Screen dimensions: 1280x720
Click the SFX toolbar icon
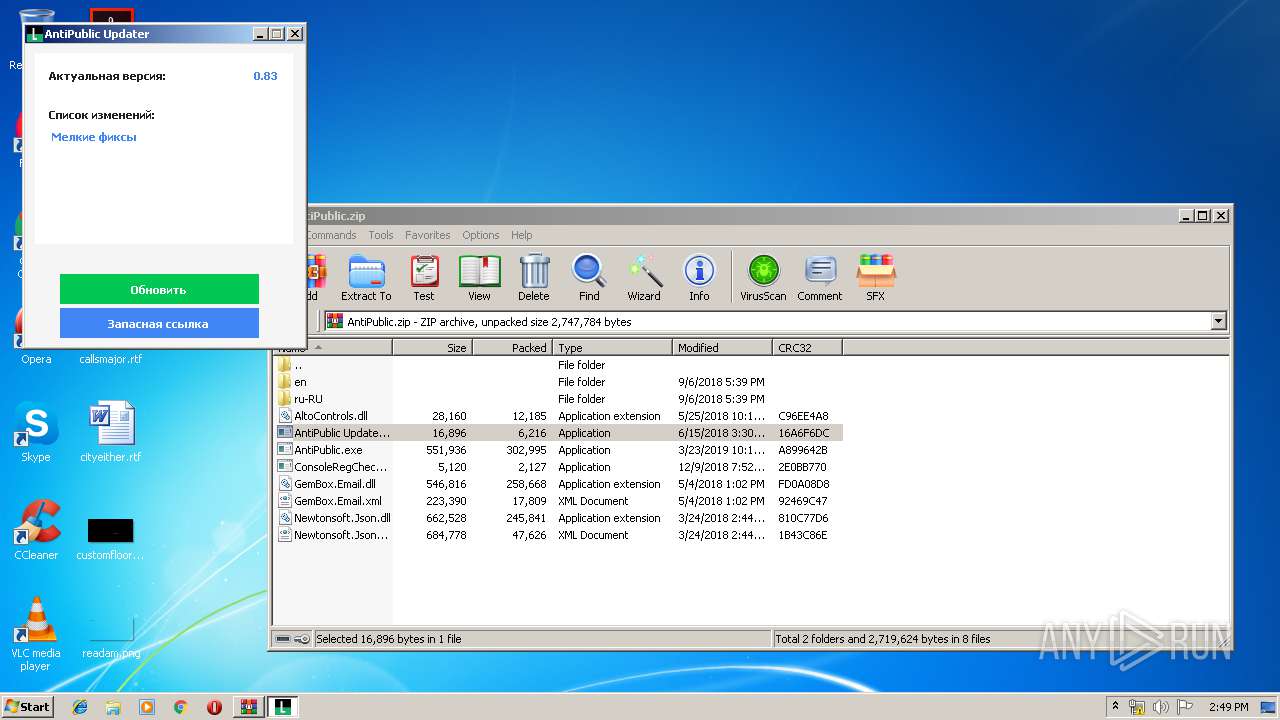click(875, 277)
